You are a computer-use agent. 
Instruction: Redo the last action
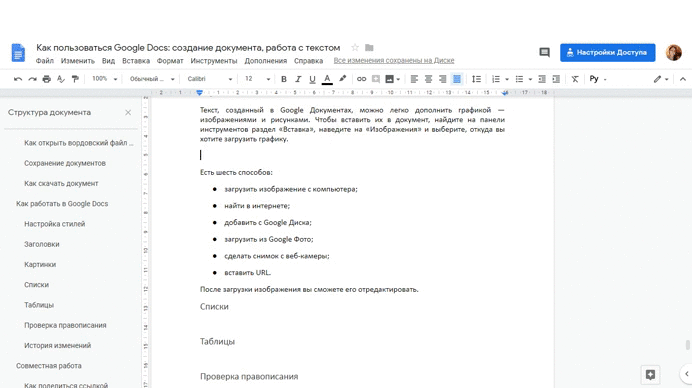tap(32, 79)
